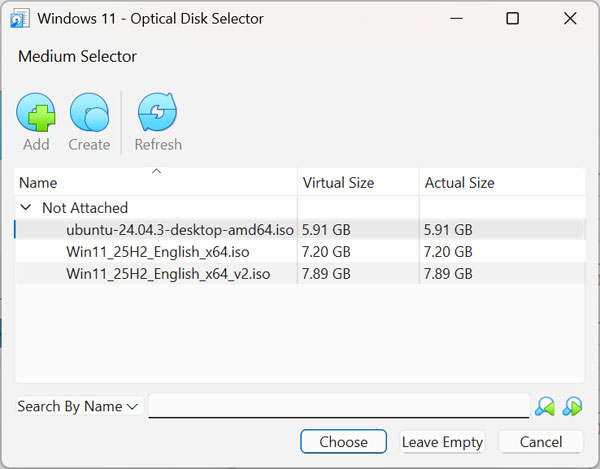The width and height of the screenshot is (600, 469).
Task: Click the search previous match icon
Action: pyautogui.click(x=545, y=406)
